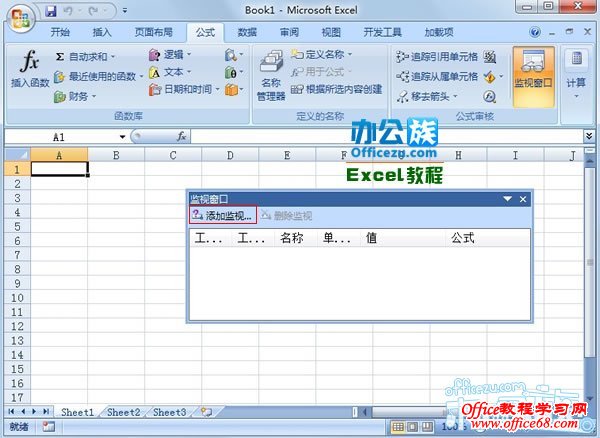Open the 开始 ribbon tab

pyautogui.click(x=60, y=33)
